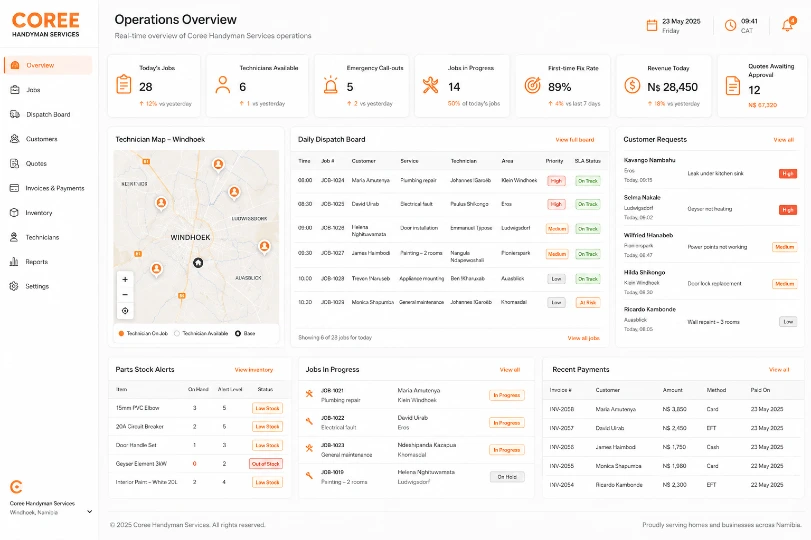Screen dimensions: 811x540
Task: Open the notifications bell icon
Action: 788,24
